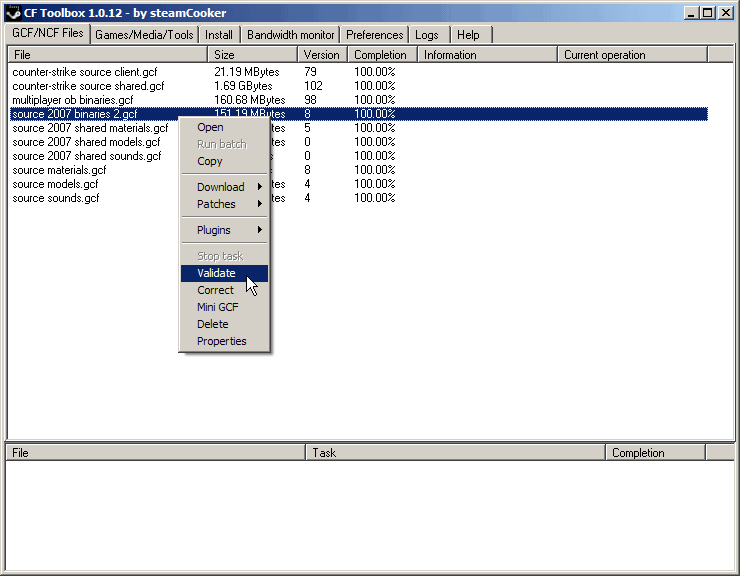Click Completion column header in bottom panel

point(656,453)
